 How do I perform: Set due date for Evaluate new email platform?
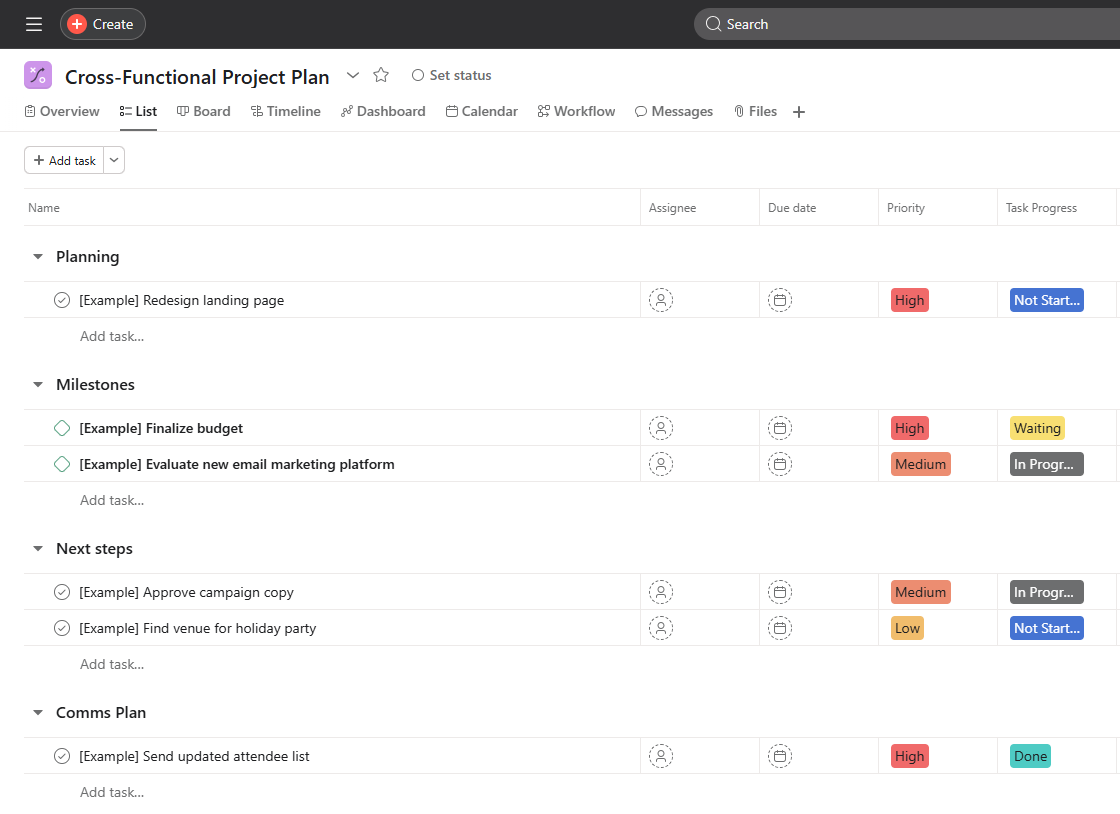[780, 464]
